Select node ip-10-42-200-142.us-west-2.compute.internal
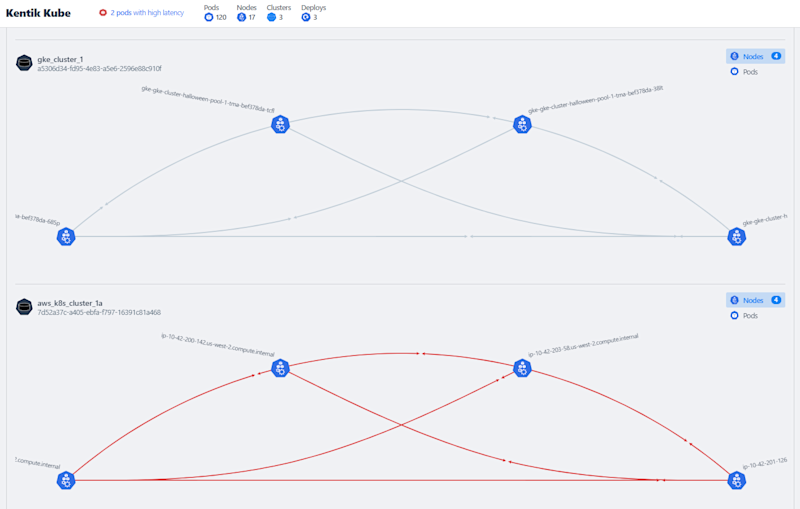The height and width of the screenshot is (509, 800). click(280, 368)
